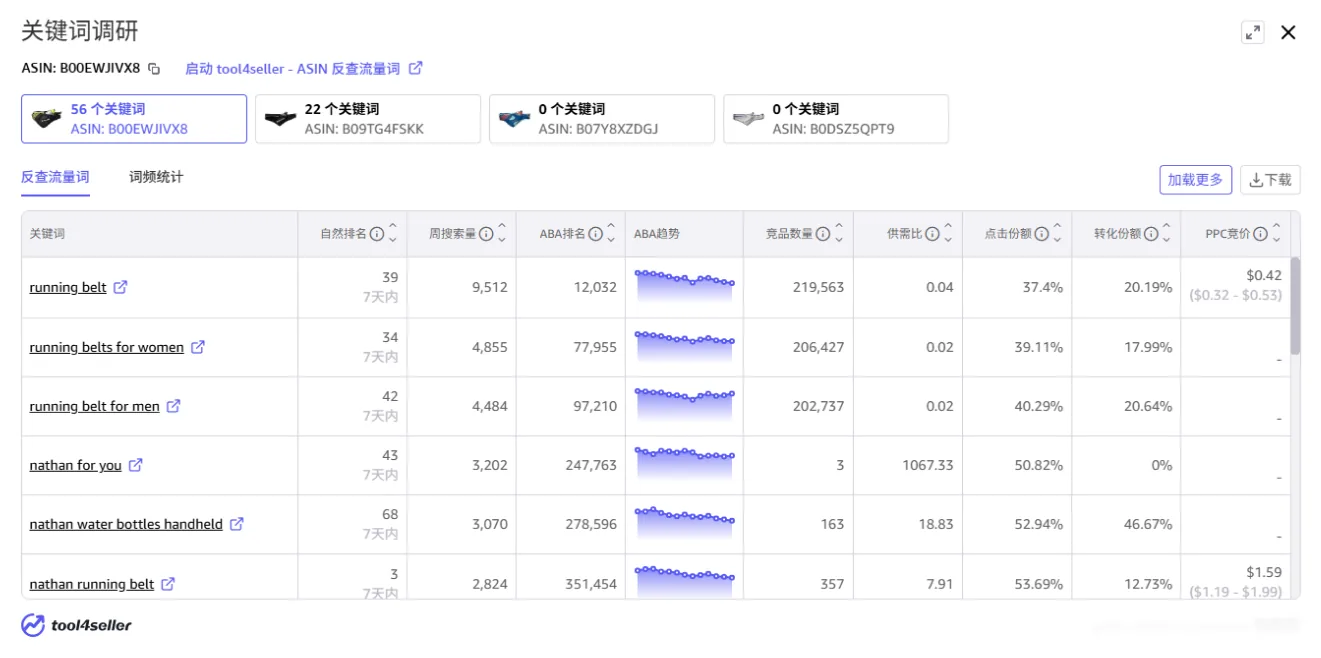1321x658 pixels.
Task: Open external link icon for nathan running belt
Action: coord(168,584)
